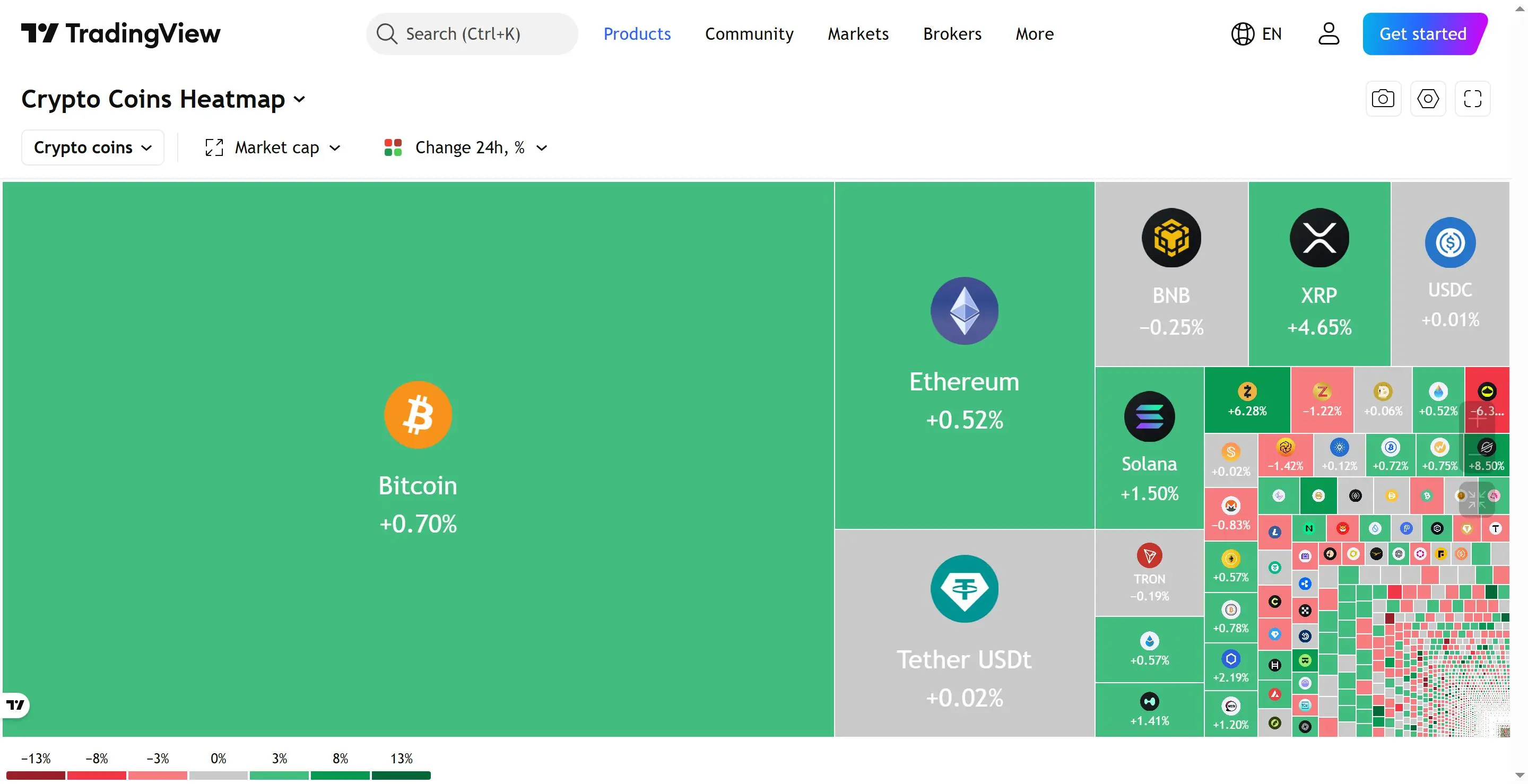Open the Crypto coins source dropdown

click(92, 147)
